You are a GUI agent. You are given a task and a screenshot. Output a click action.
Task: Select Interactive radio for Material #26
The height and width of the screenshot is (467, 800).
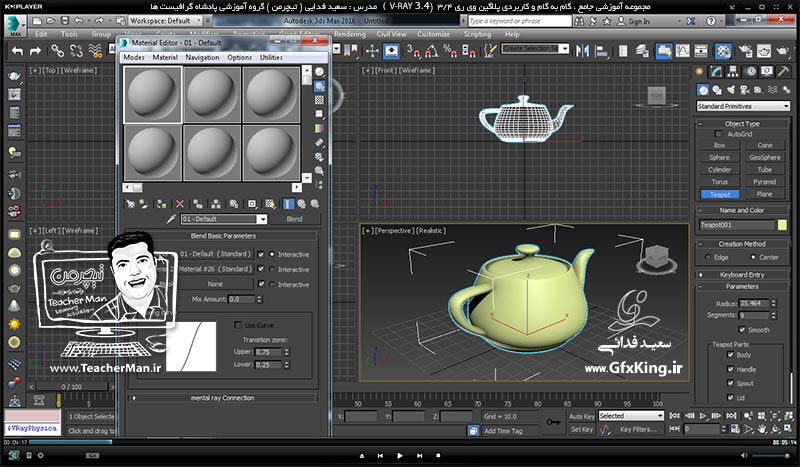tap(272, 269)
